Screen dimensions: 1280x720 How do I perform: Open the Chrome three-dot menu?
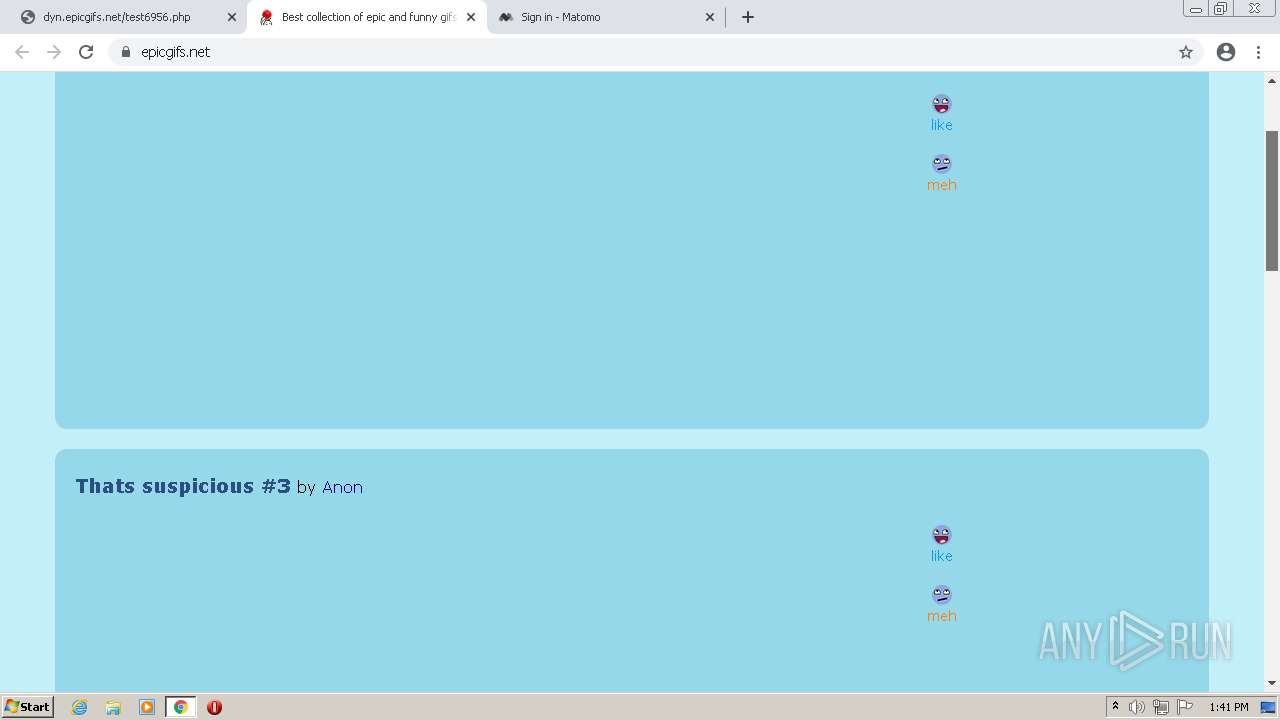[1258, 52]
